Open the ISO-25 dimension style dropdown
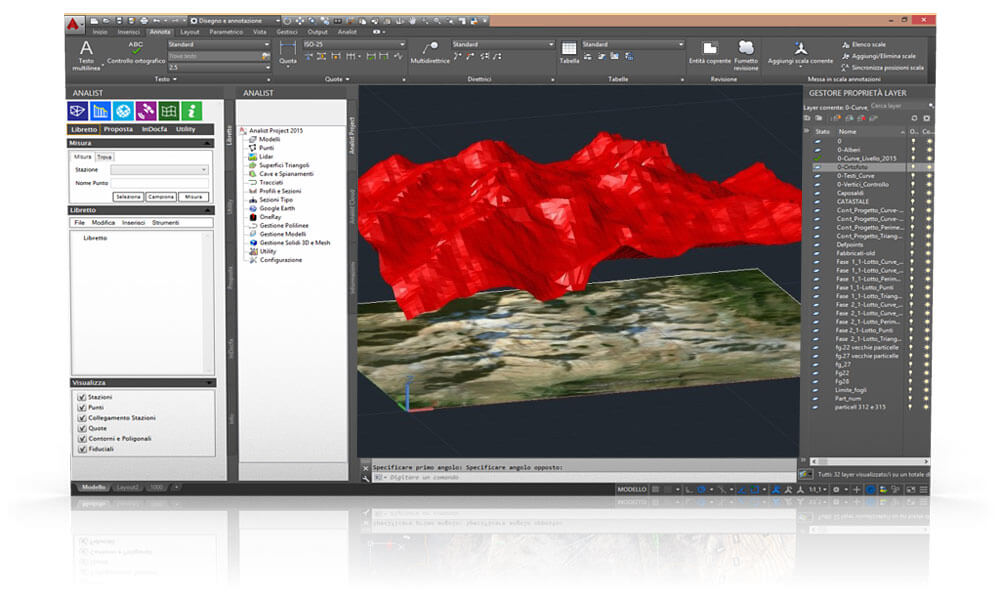The width and height of the screenshot is (1000, 602). tap(354, 45)
